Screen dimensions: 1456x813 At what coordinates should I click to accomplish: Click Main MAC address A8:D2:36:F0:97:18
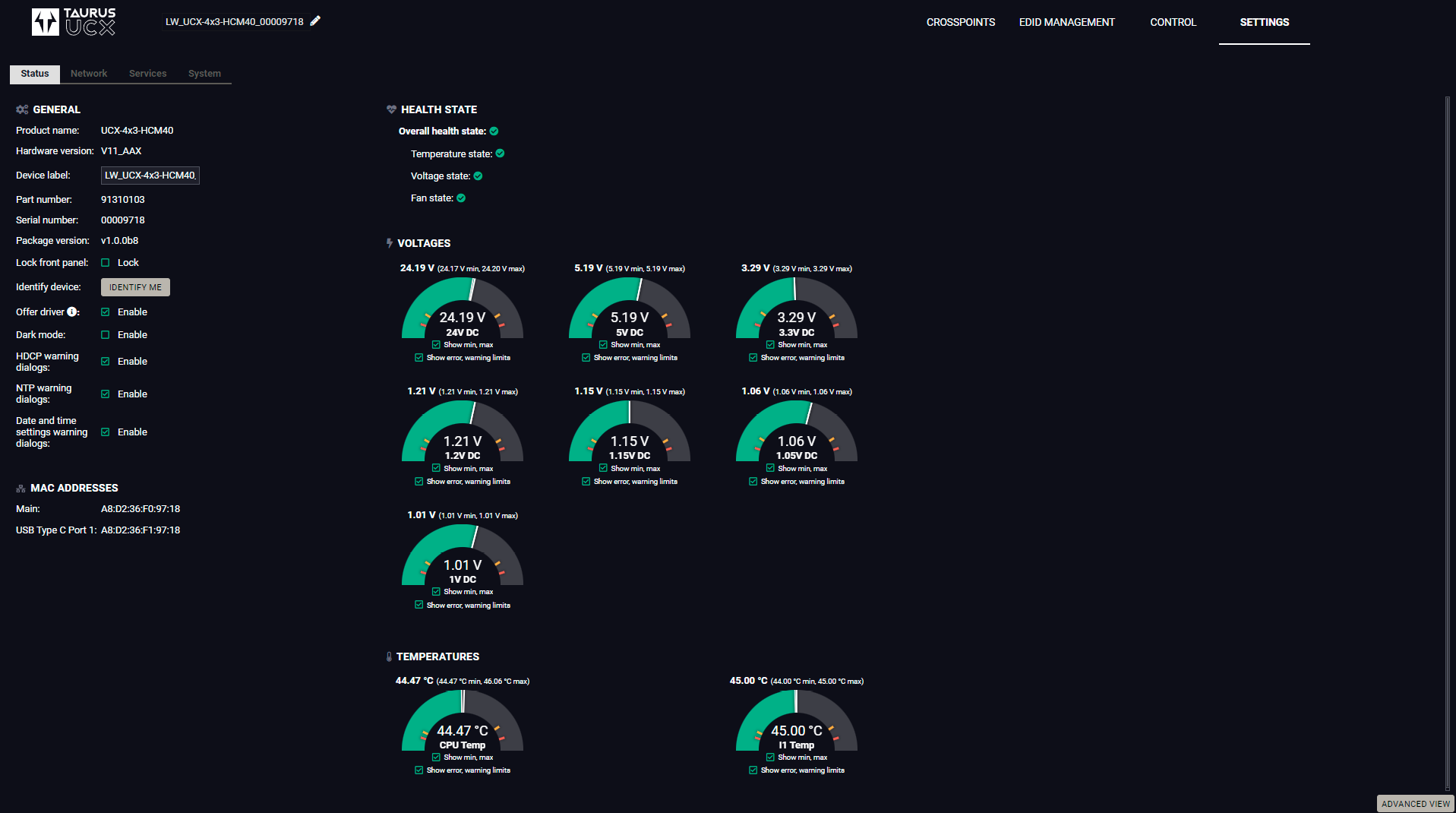click(x=141, y=509)
